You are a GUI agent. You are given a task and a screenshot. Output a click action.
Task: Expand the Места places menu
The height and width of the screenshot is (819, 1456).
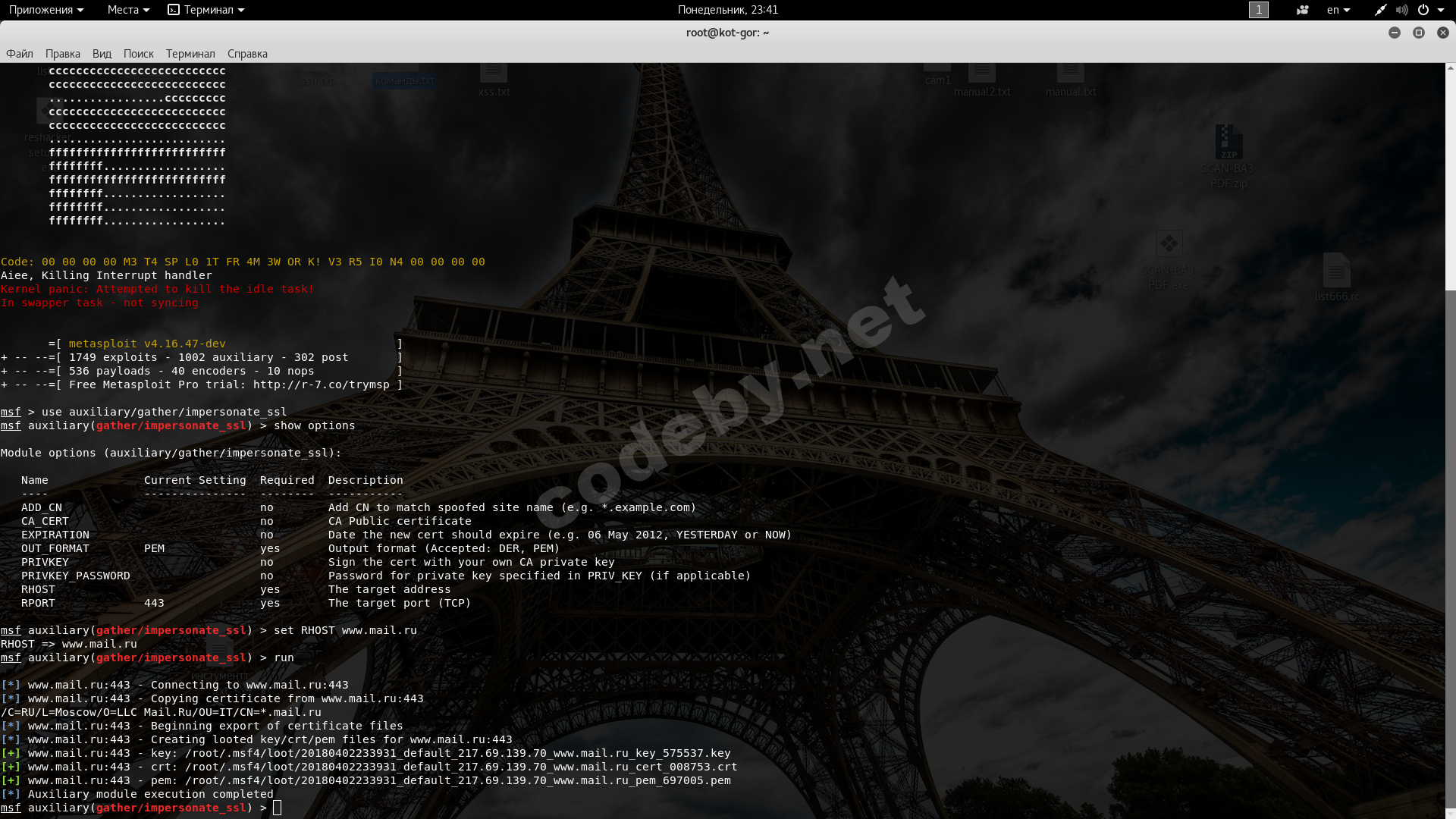pos(127,10)
